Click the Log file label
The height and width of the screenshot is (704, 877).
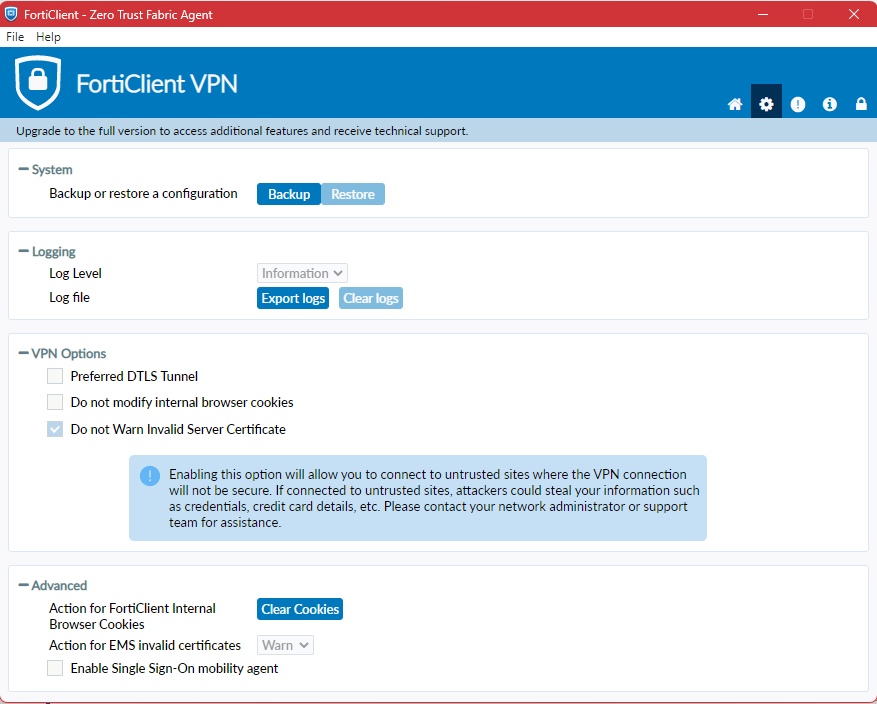[x=69, y=297]
